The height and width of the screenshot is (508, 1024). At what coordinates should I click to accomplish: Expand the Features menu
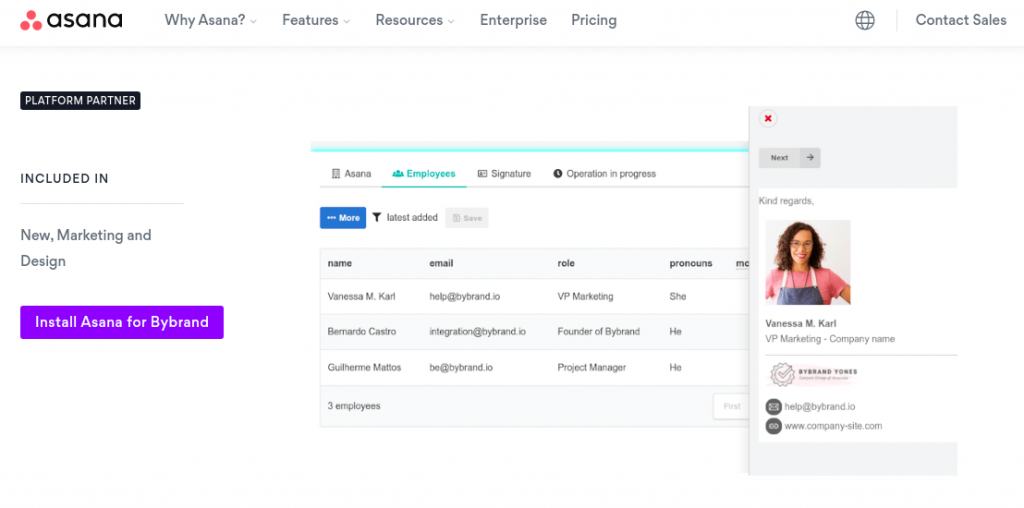[x=316, y=20]
